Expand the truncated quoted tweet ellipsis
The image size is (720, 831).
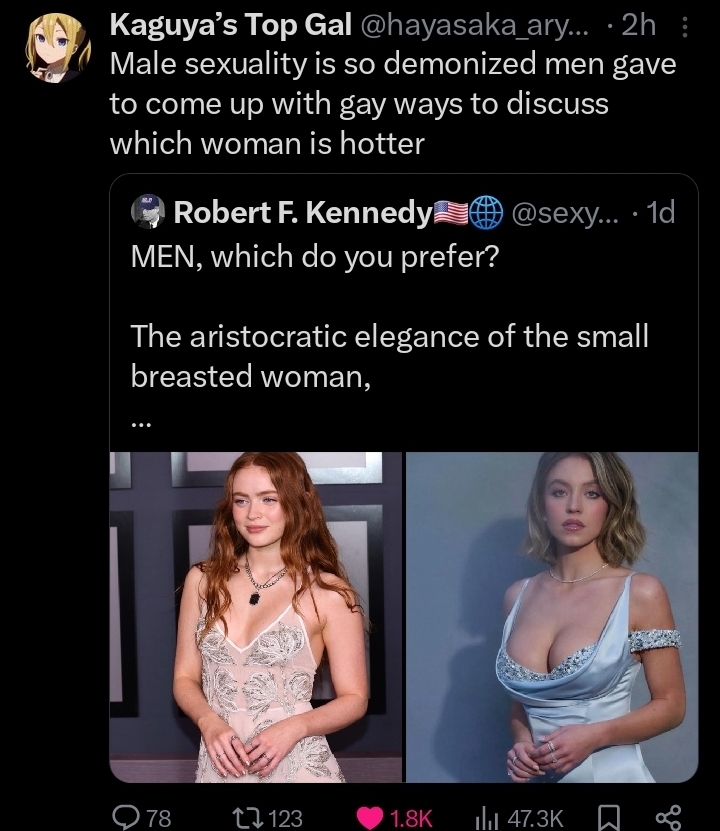(x=141, y=424)
